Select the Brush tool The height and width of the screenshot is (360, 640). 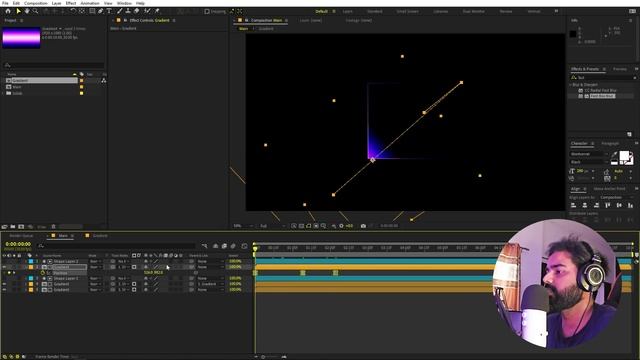click(120, 11)
